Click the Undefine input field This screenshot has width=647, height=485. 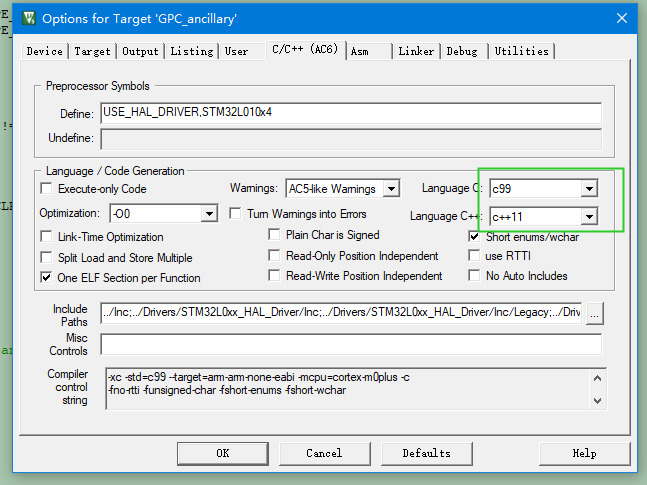point(351,139)
